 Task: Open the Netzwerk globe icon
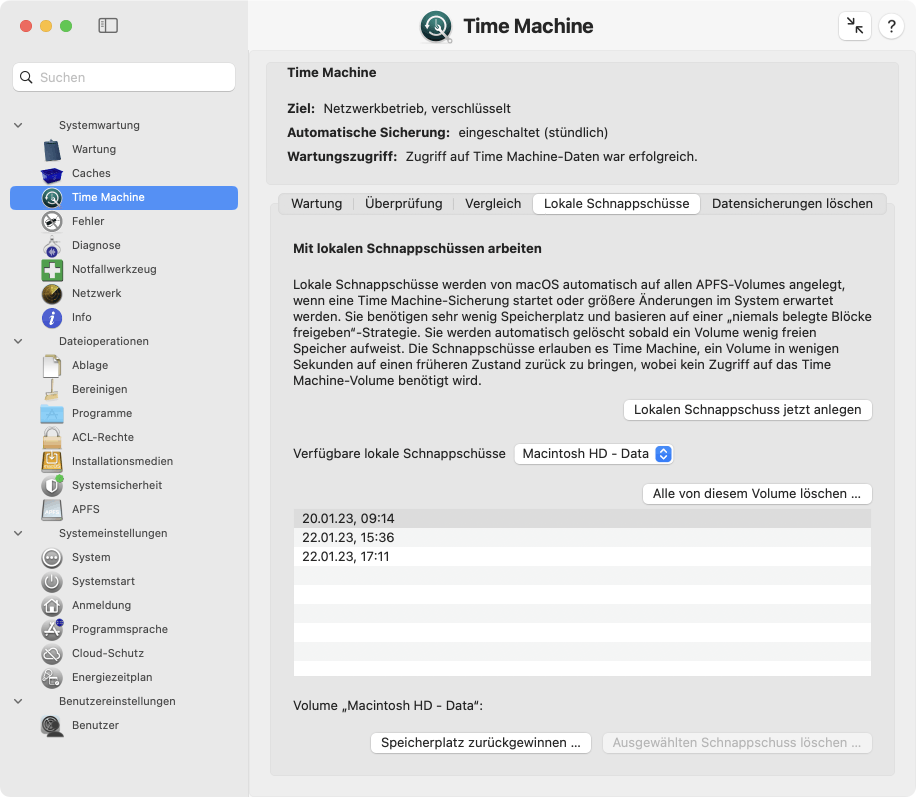point(52,293)
